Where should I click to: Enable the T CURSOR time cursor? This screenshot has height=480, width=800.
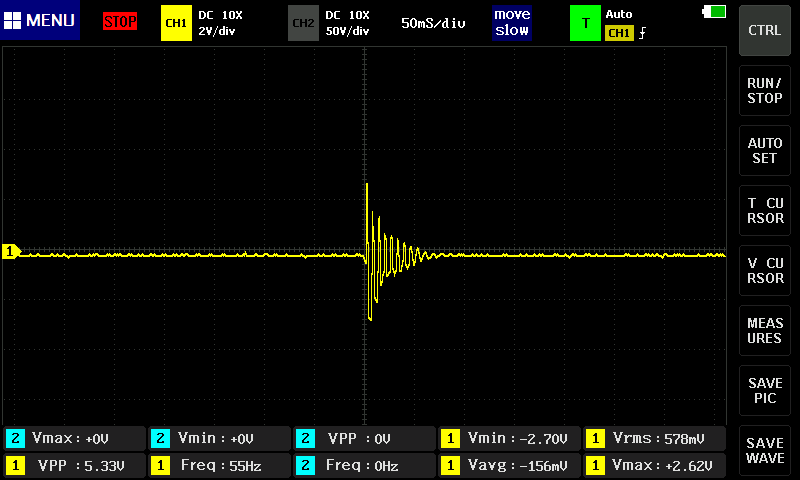pyautogui.click(x=765, y=211)
